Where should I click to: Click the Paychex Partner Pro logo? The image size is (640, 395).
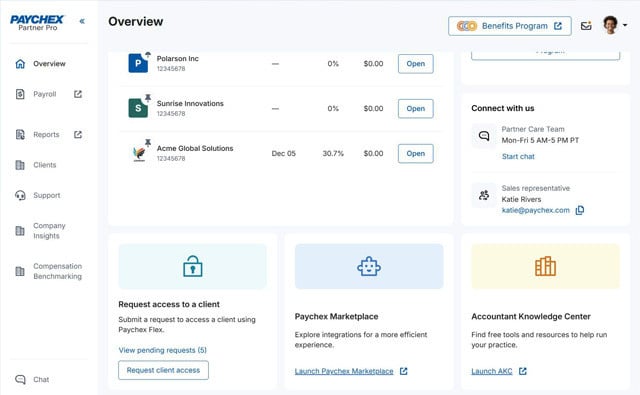click(x=37, y=22)
